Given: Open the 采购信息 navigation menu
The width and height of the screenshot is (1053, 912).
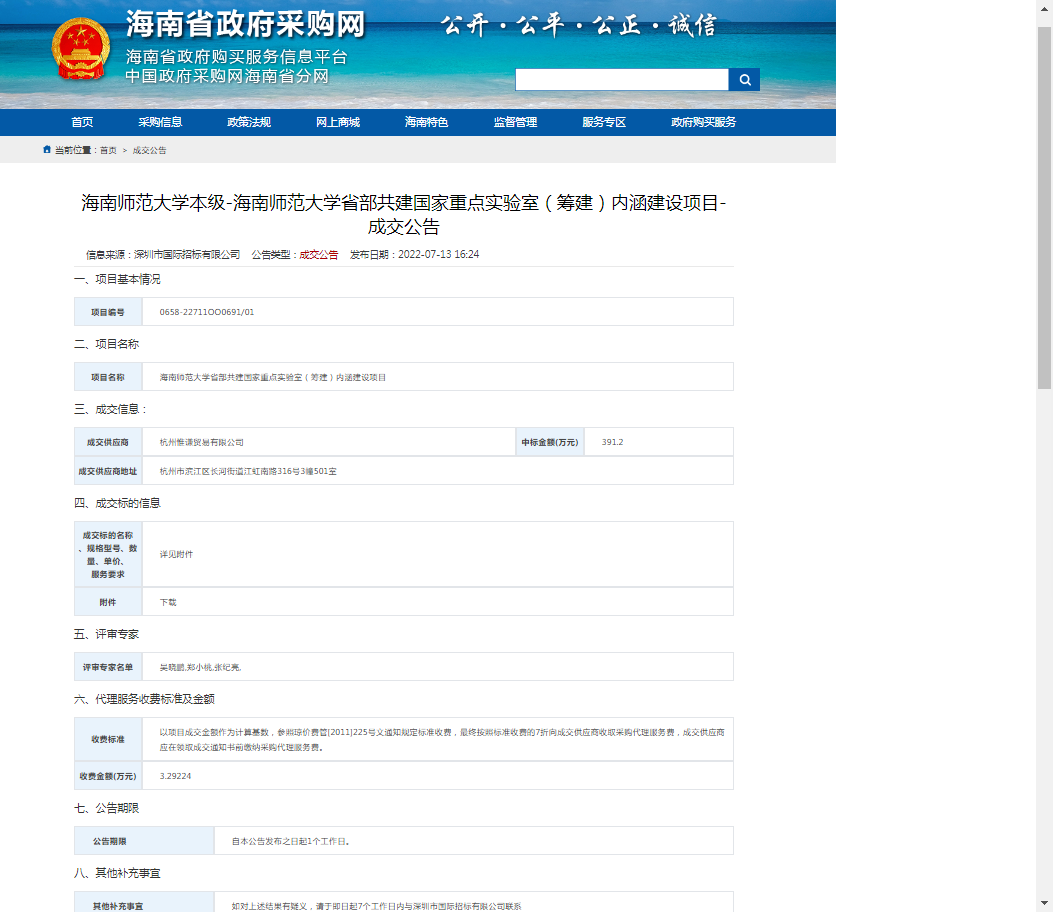Looking at the screenshot, I should [x=160, y=122].
